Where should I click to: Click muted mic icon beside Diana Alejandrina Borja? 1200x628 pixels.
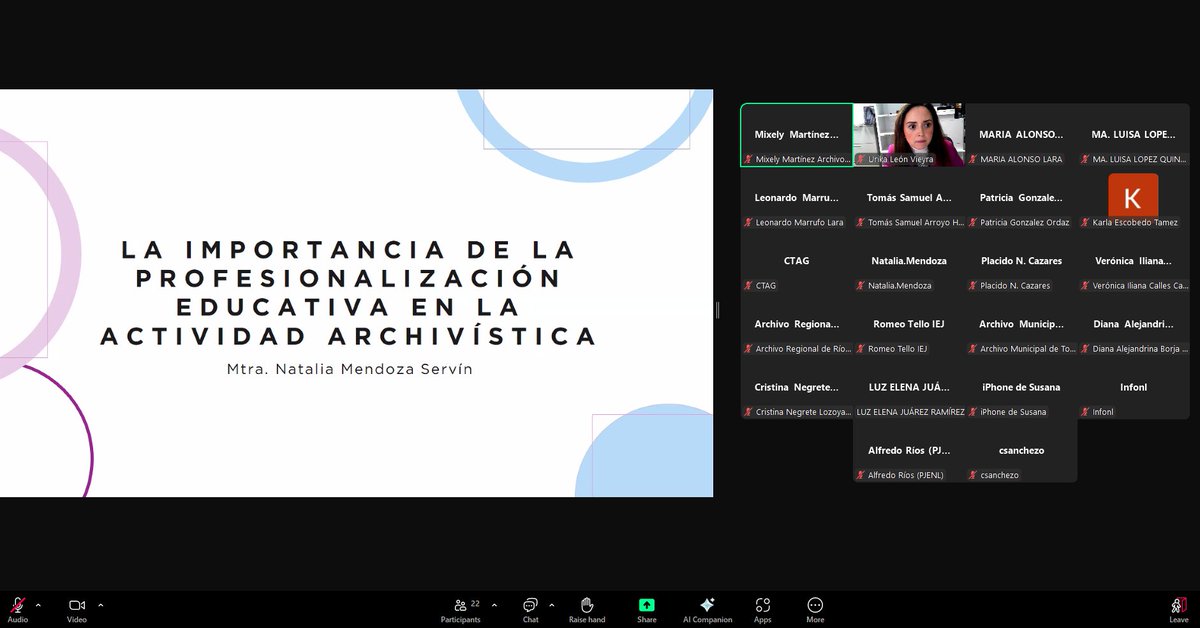click(1086, 348)
